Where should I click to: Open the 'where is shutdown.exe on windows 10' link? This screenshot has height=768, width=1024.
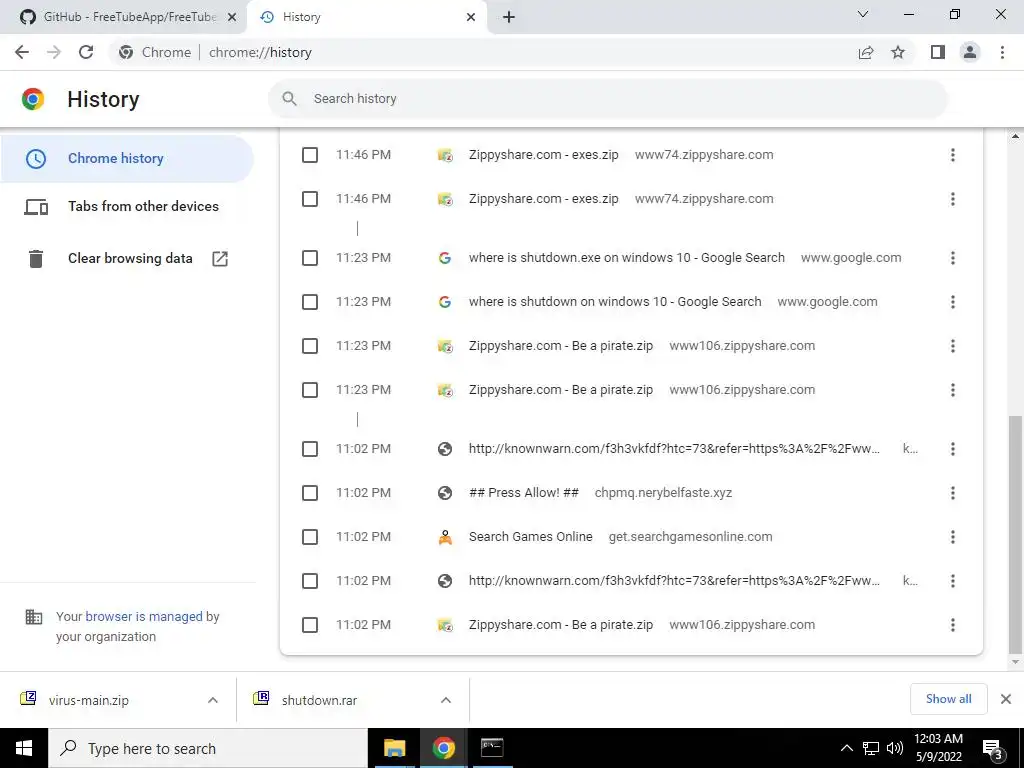click(x=626, y=258)
